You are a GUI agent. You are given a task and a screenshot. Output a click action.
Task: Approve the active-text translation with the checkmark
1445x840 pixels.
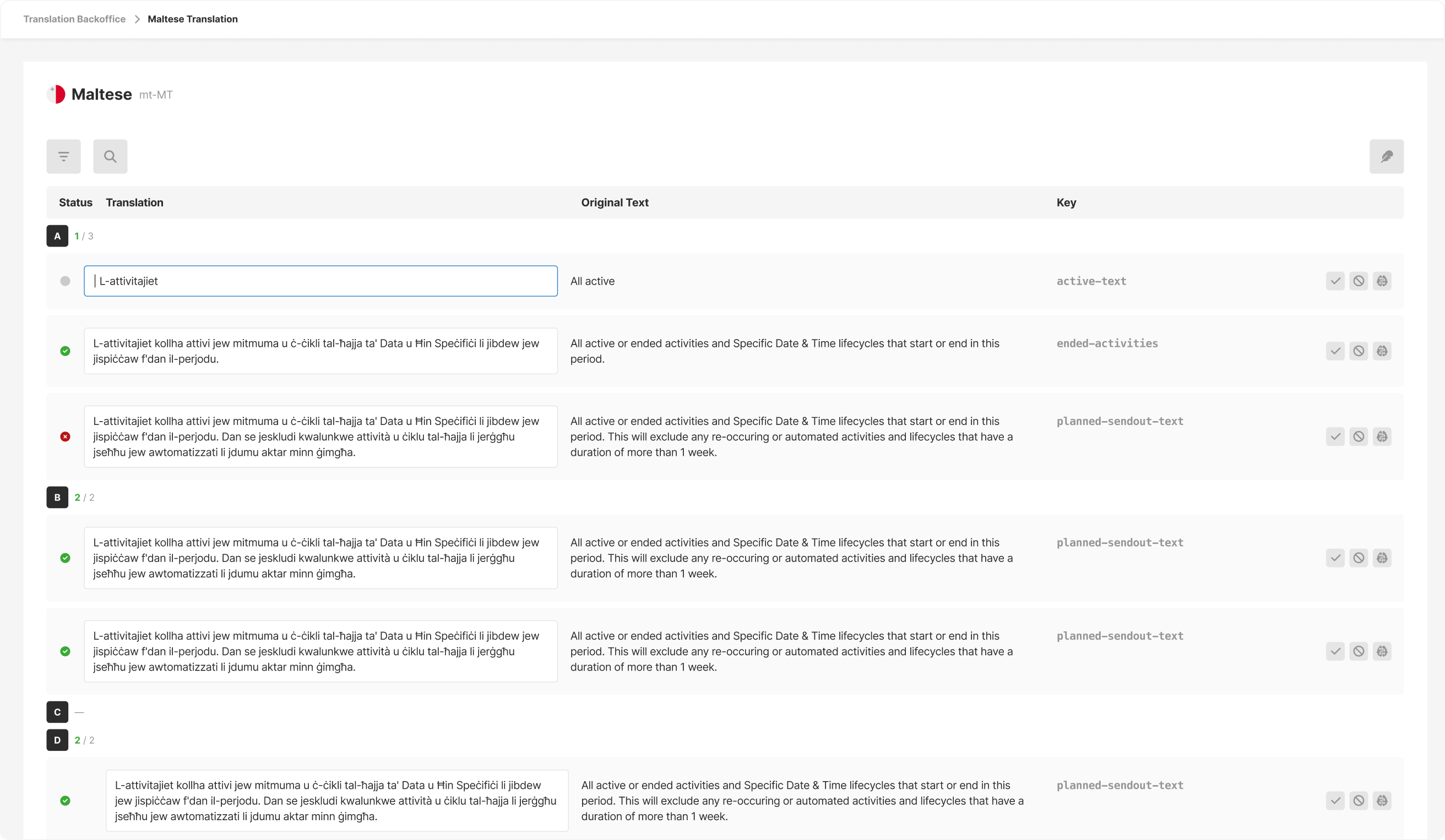1335,281
